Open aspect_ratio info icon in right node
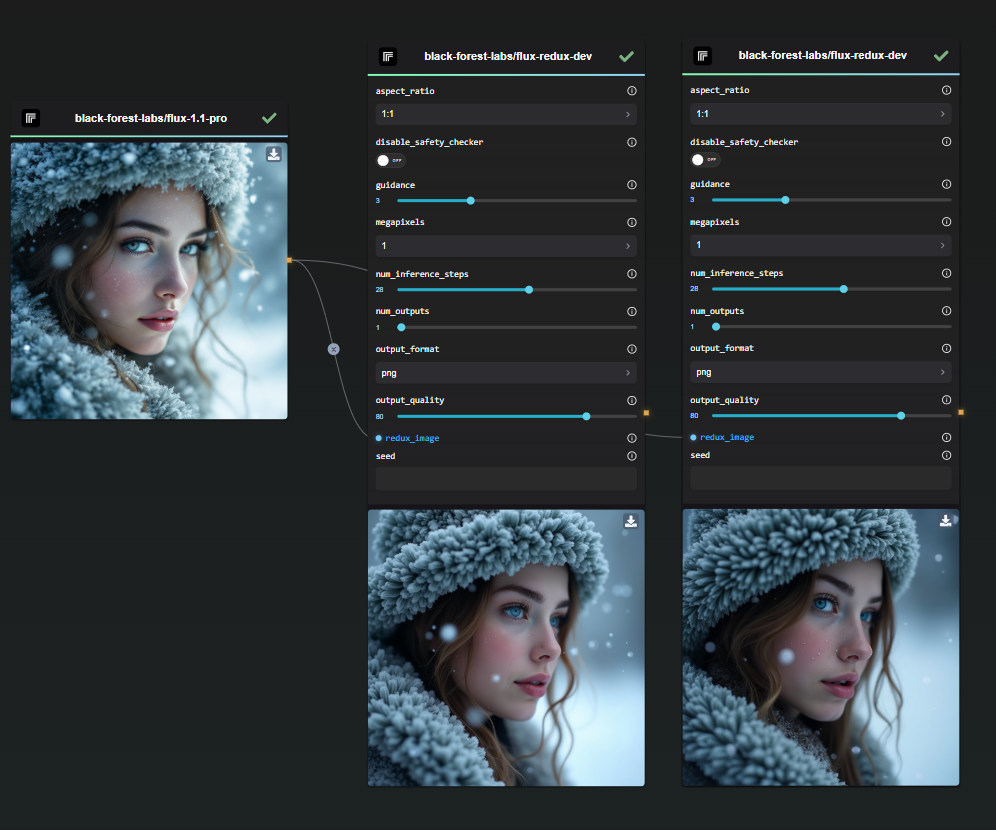The image size is (996, 830). click(x=946, y=90)
